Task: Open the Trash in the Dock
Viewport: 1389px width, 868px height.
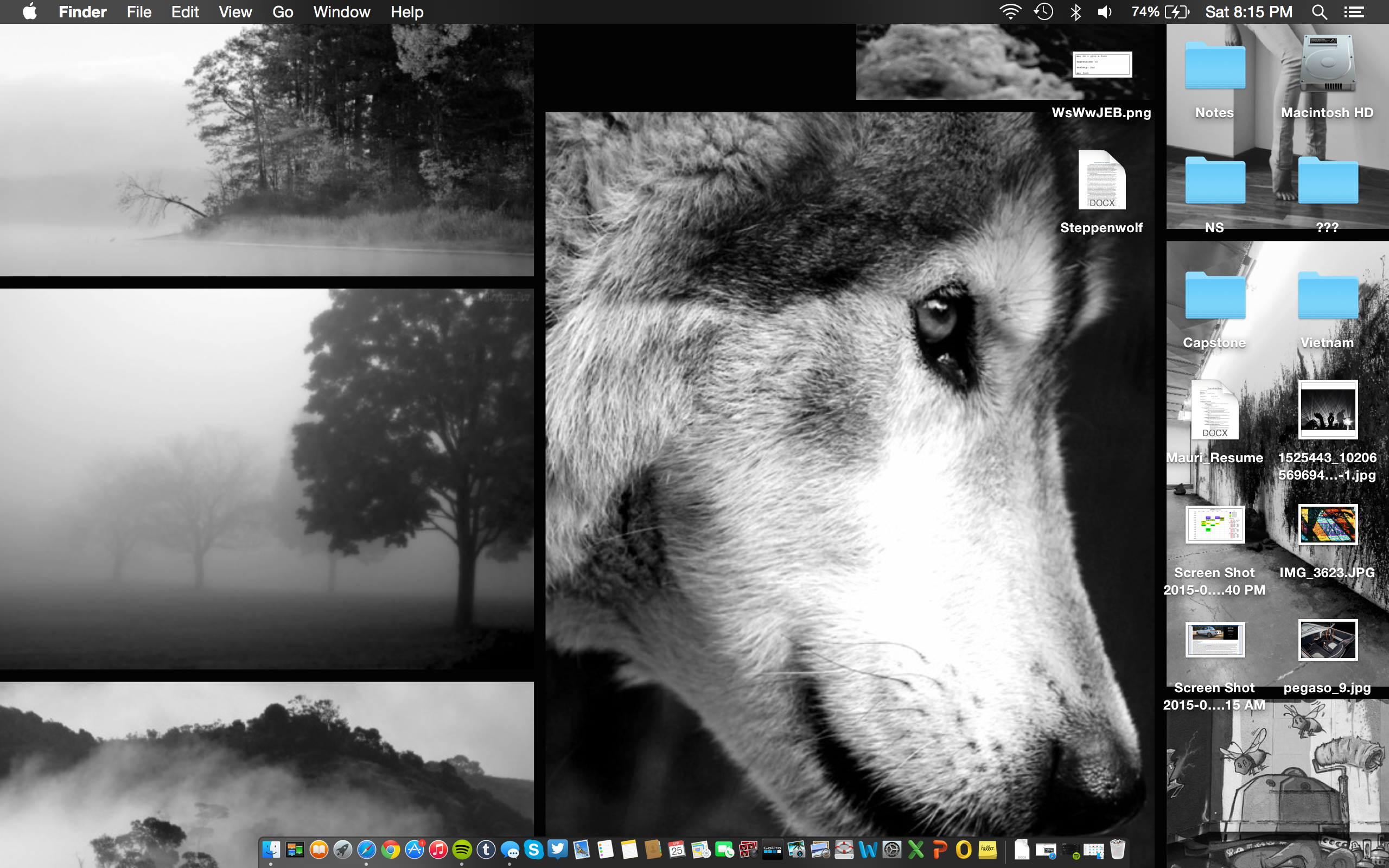Action: pyautogui.click(x=1118, y=849)
